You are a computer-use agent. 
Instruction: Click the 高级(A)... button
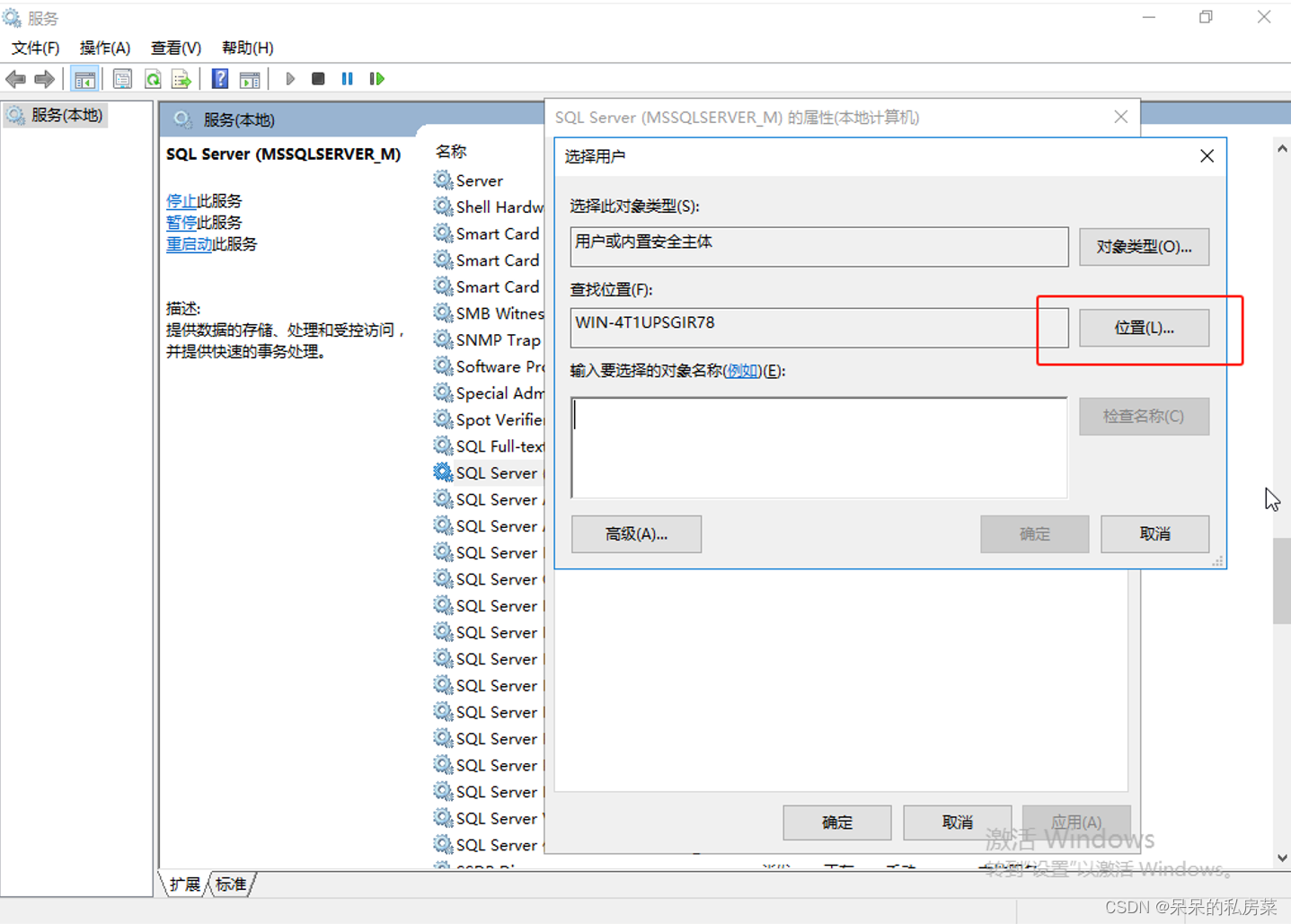click(x=636, y=534)
